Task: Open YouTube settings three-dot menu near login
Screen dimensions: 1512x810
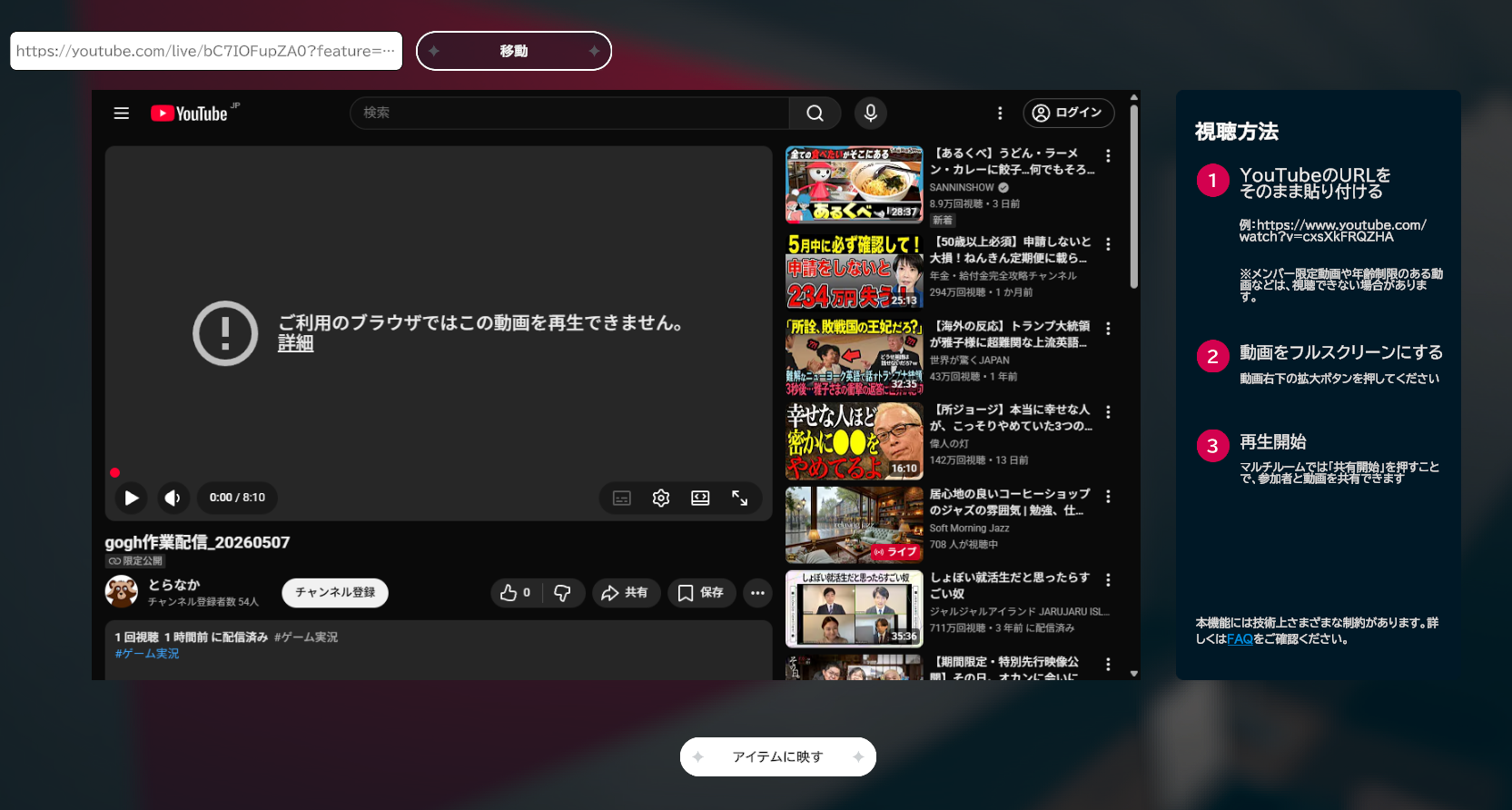Action: [1000, 113]
